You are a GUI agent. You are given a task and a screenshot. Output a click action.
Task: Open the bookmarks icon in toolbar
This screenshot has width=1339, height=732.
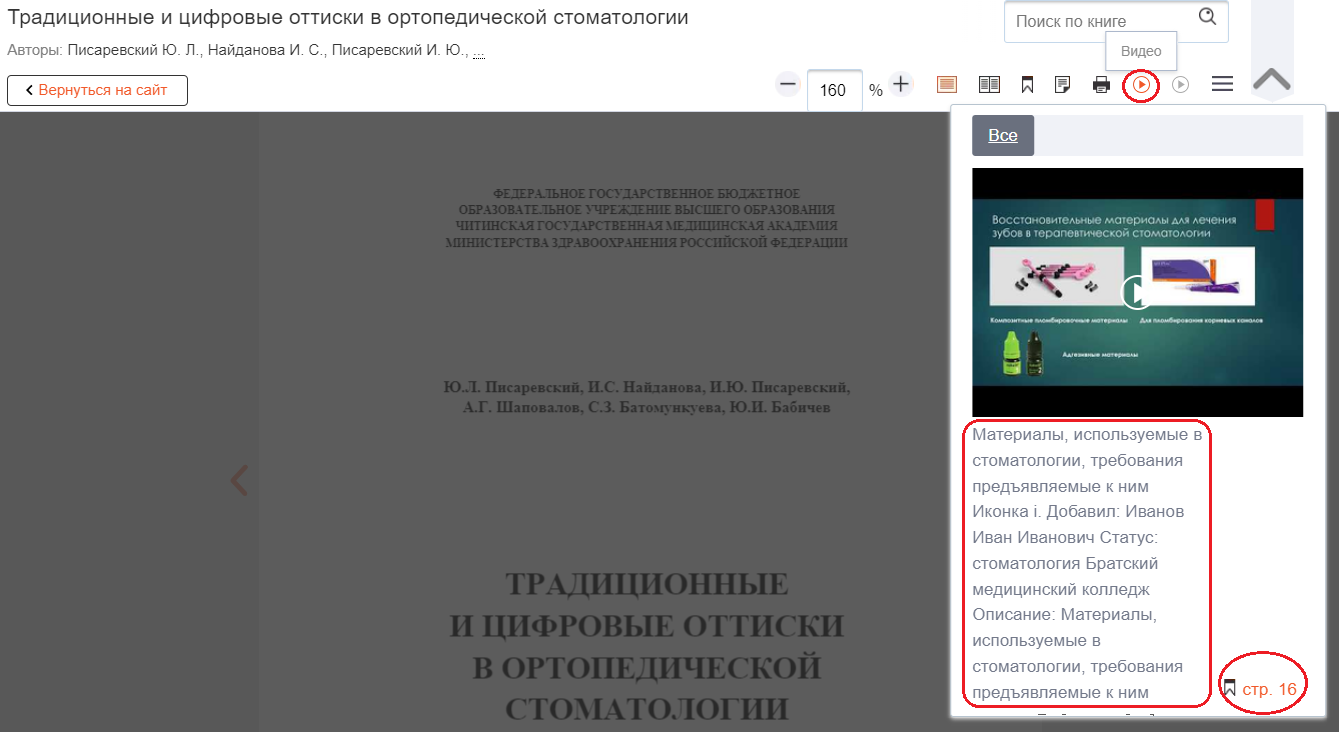1027,85
